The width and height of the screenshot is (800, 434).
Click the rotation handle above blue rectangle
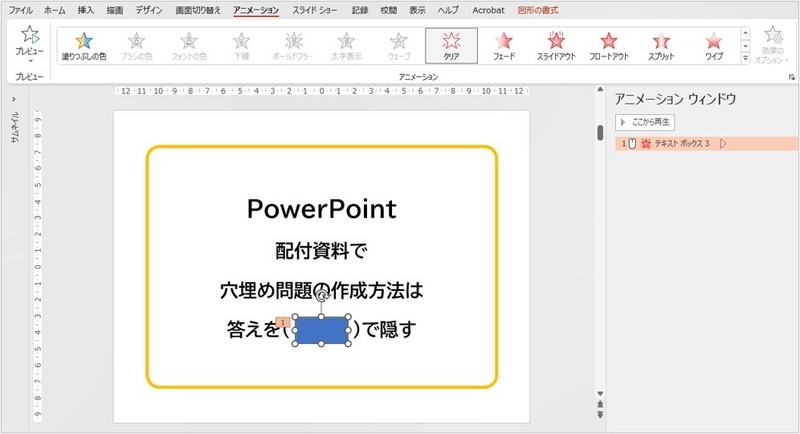click(321, 295)
